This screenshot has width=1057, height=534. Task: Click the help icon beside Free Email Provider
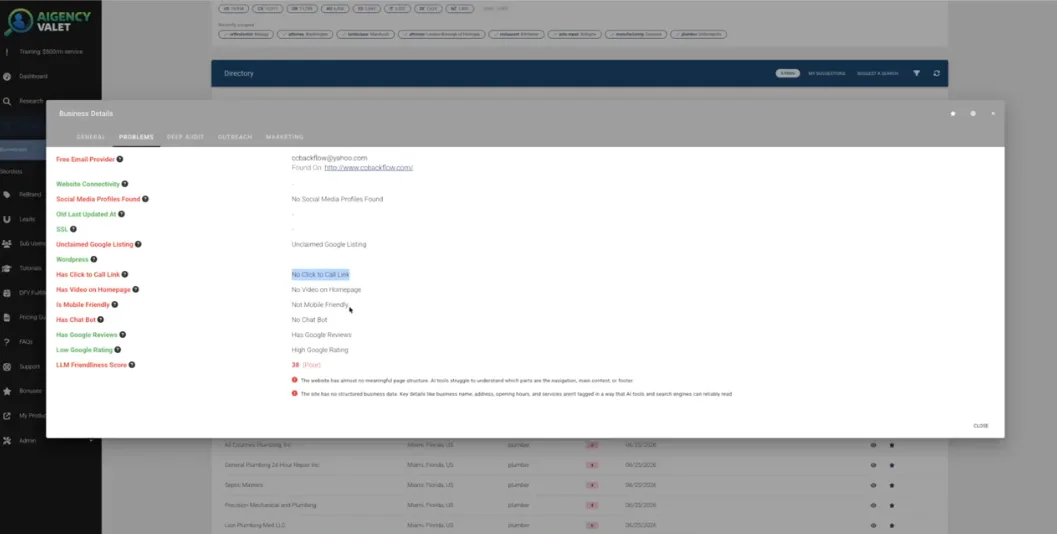point(120,159)
